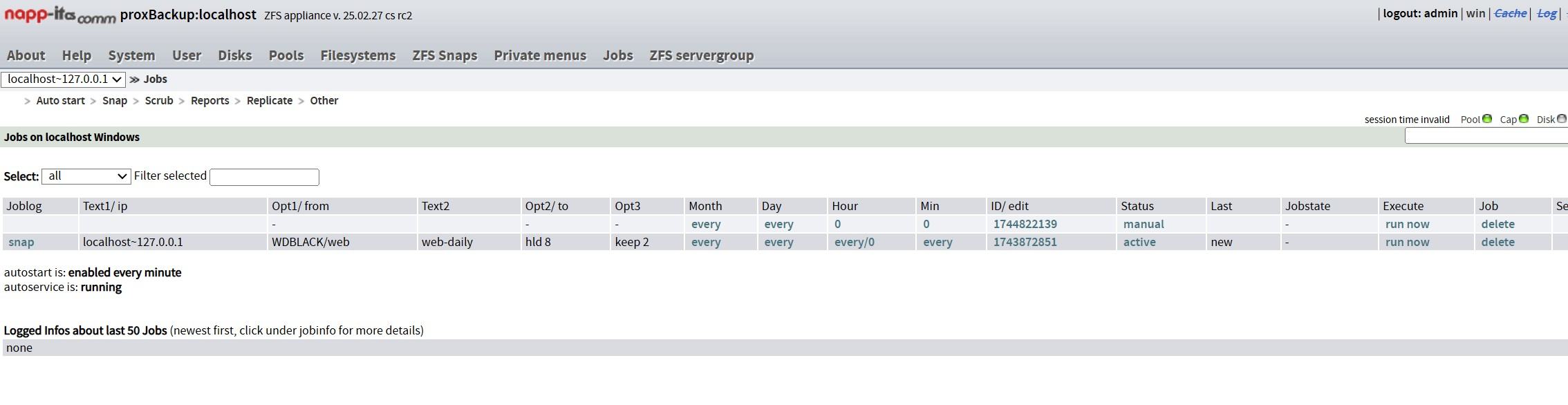This screenshot has width=1568, height=405.
Task: Run now the manual job 1744822139
Action: click(x=1407, y=225)
